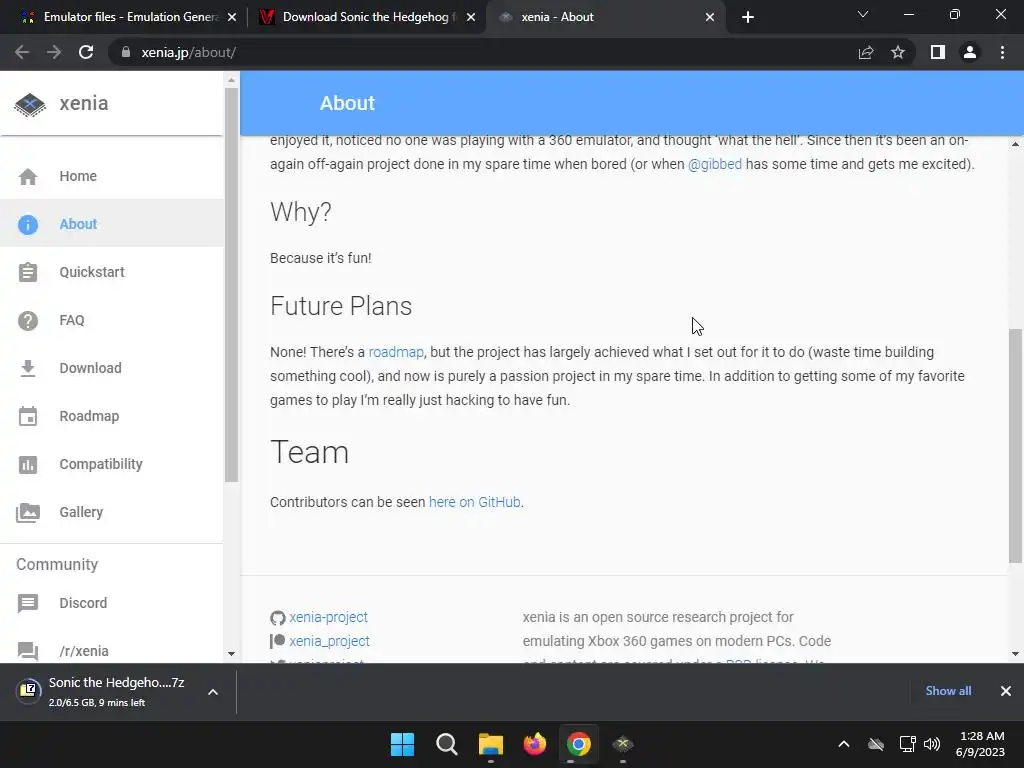Open Windows Start menu

402,744
